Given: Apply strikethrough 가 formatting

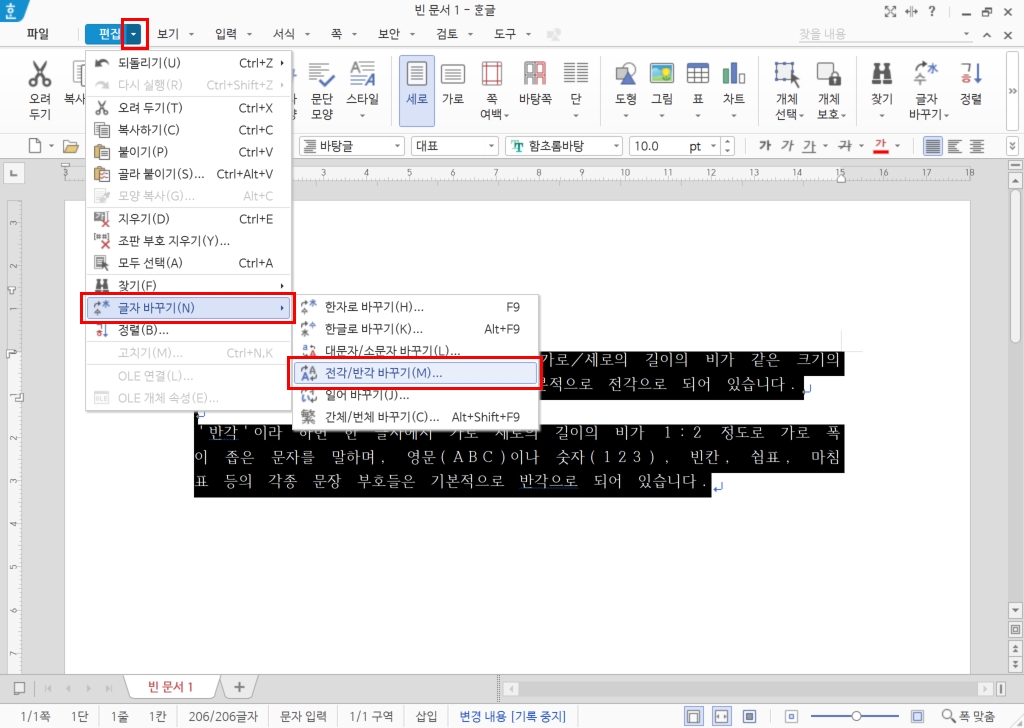Looking at the screenshot, I should click(x=845, y=146).
